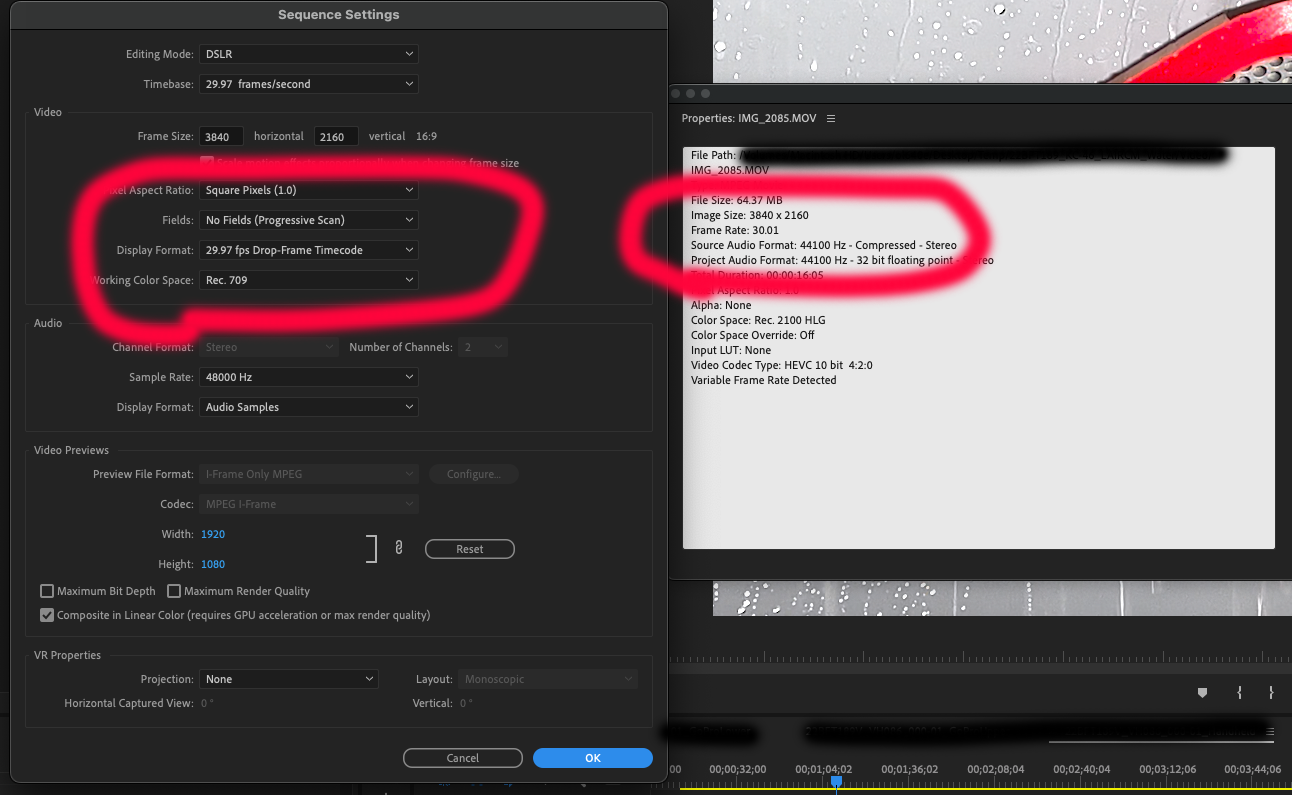The width and height of the screenshot is (1292, 795).
Task: Enable the Maximum Render Quality checkbox
Action: [175, 591]
